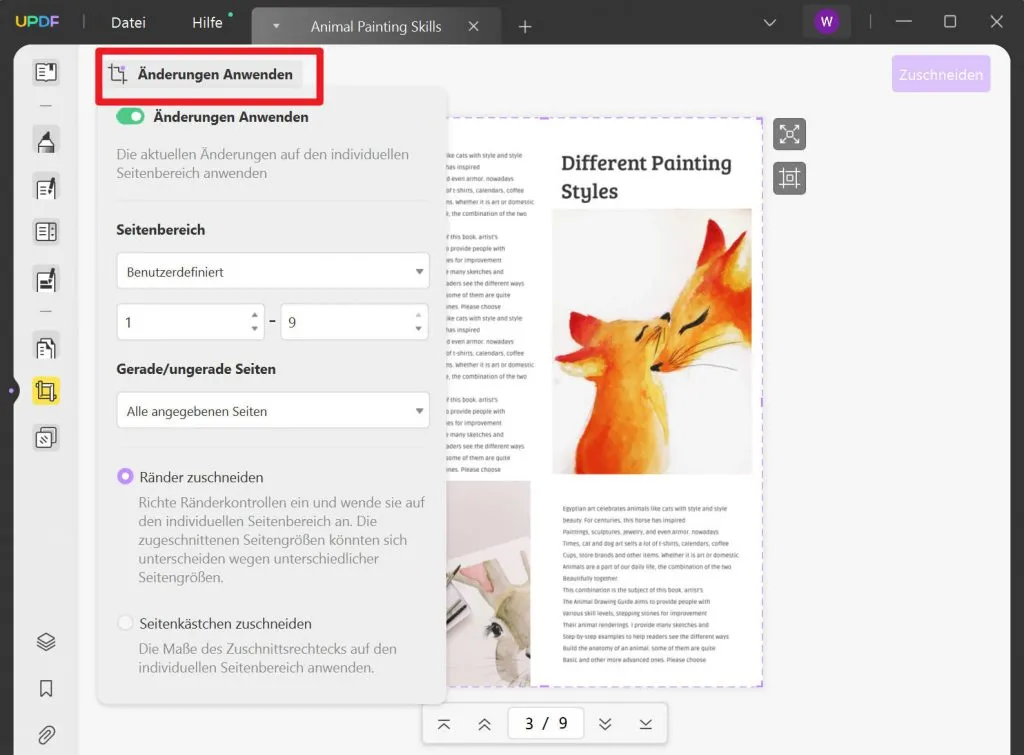Switch to Animal Painting Skills tab
Screen dimensions: 1024x755
[x=376, y=27]
